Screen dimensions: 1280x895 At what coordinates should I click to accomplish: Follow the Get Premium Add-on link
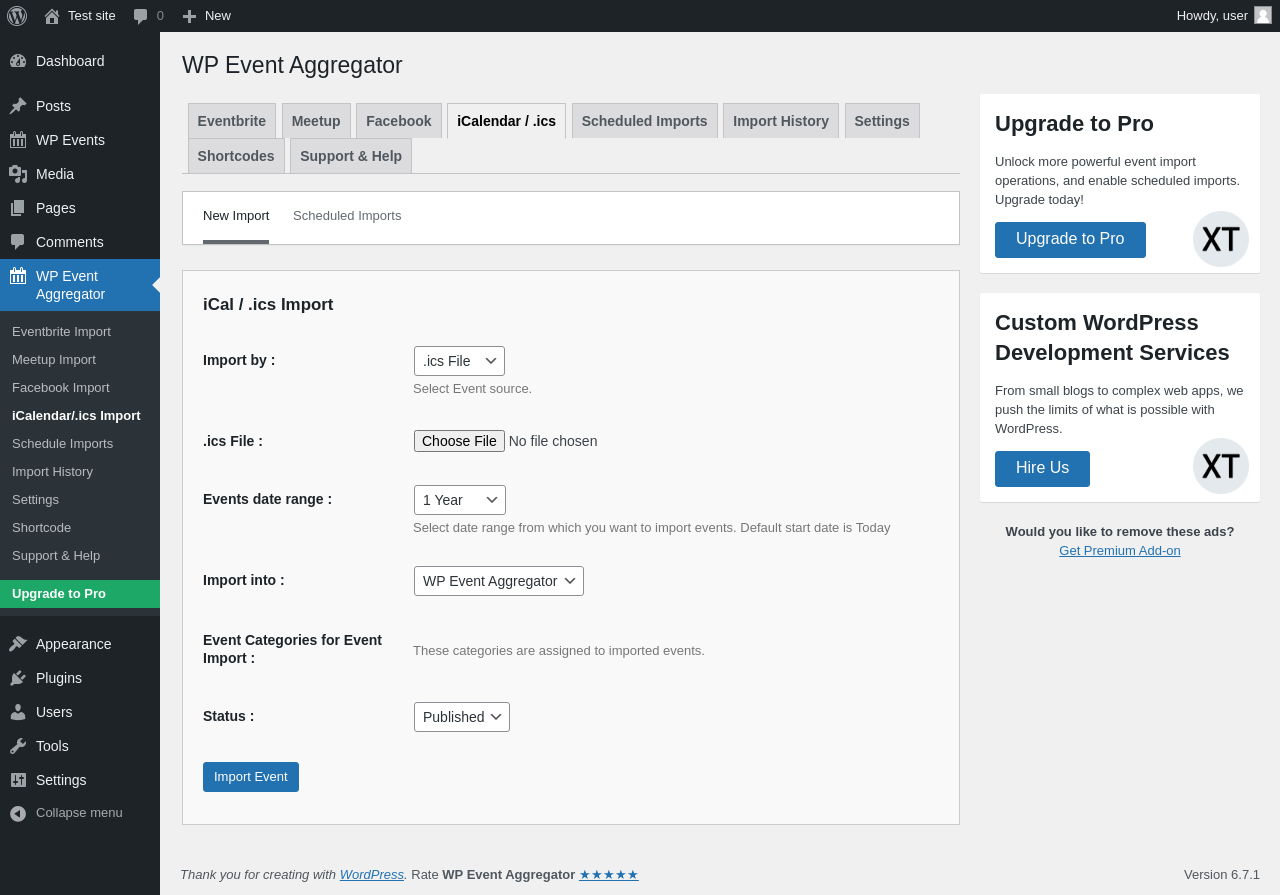pos(1119,551)
